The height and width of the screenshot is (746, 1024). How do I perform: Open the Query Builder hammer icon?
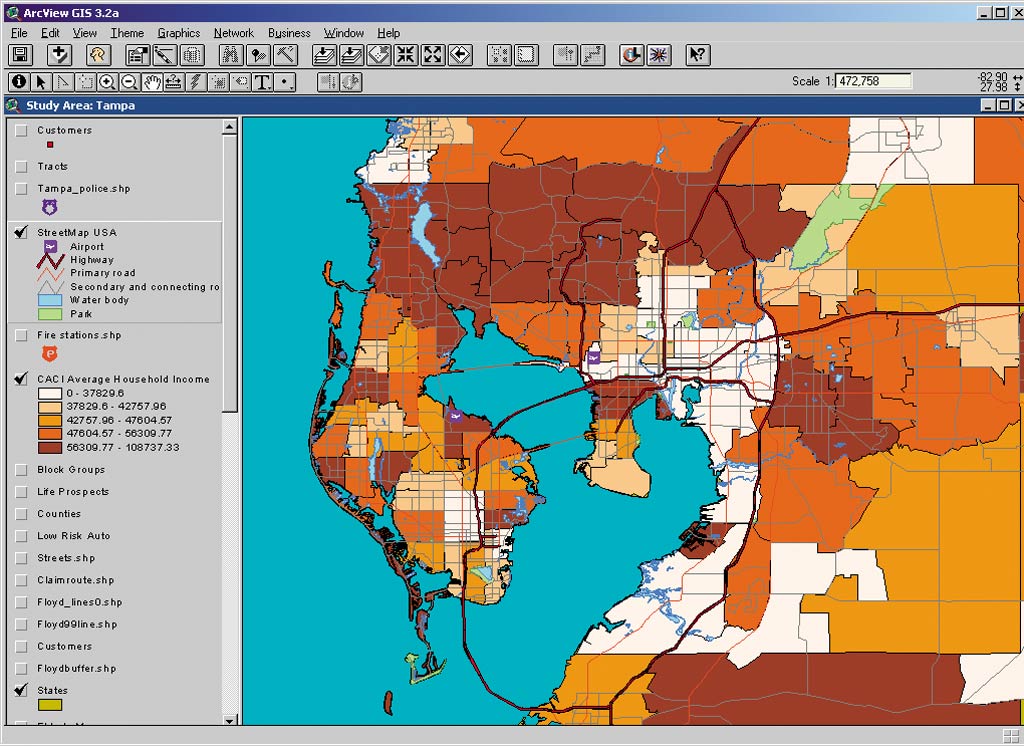[x=284, y=55]
